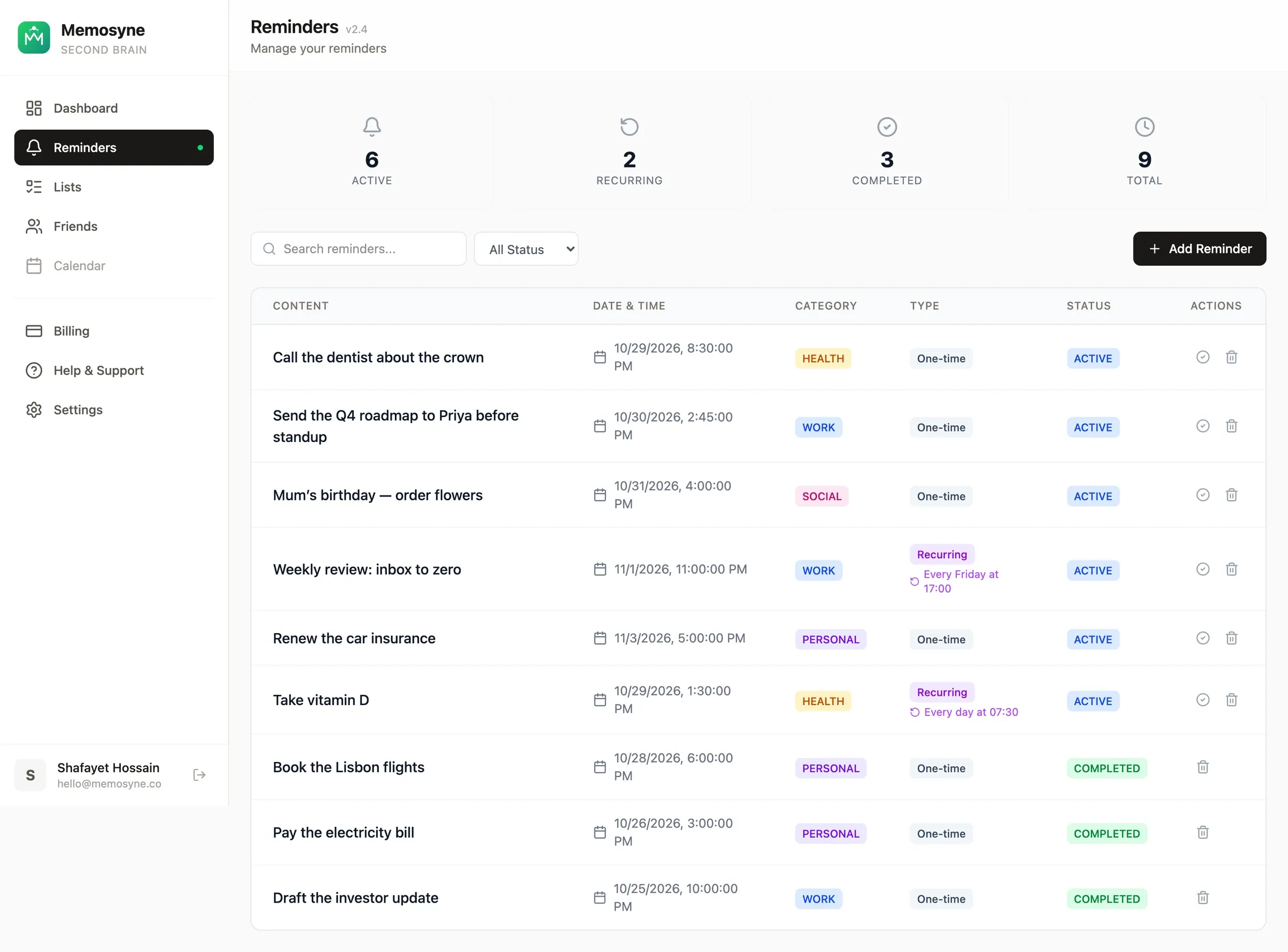Open the All Status filter dropdown
Image resolution: width=1288 pixels, height=952 pixels.
526,249
